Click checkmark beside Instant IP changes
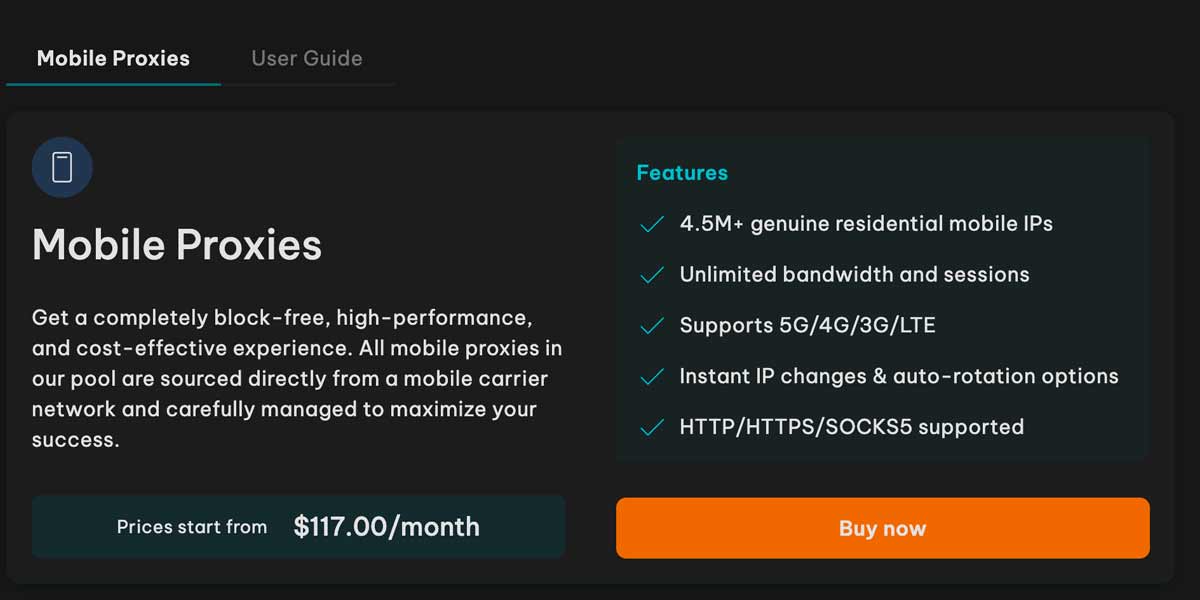The image size is (1200, 600). [x=652, y=377]
